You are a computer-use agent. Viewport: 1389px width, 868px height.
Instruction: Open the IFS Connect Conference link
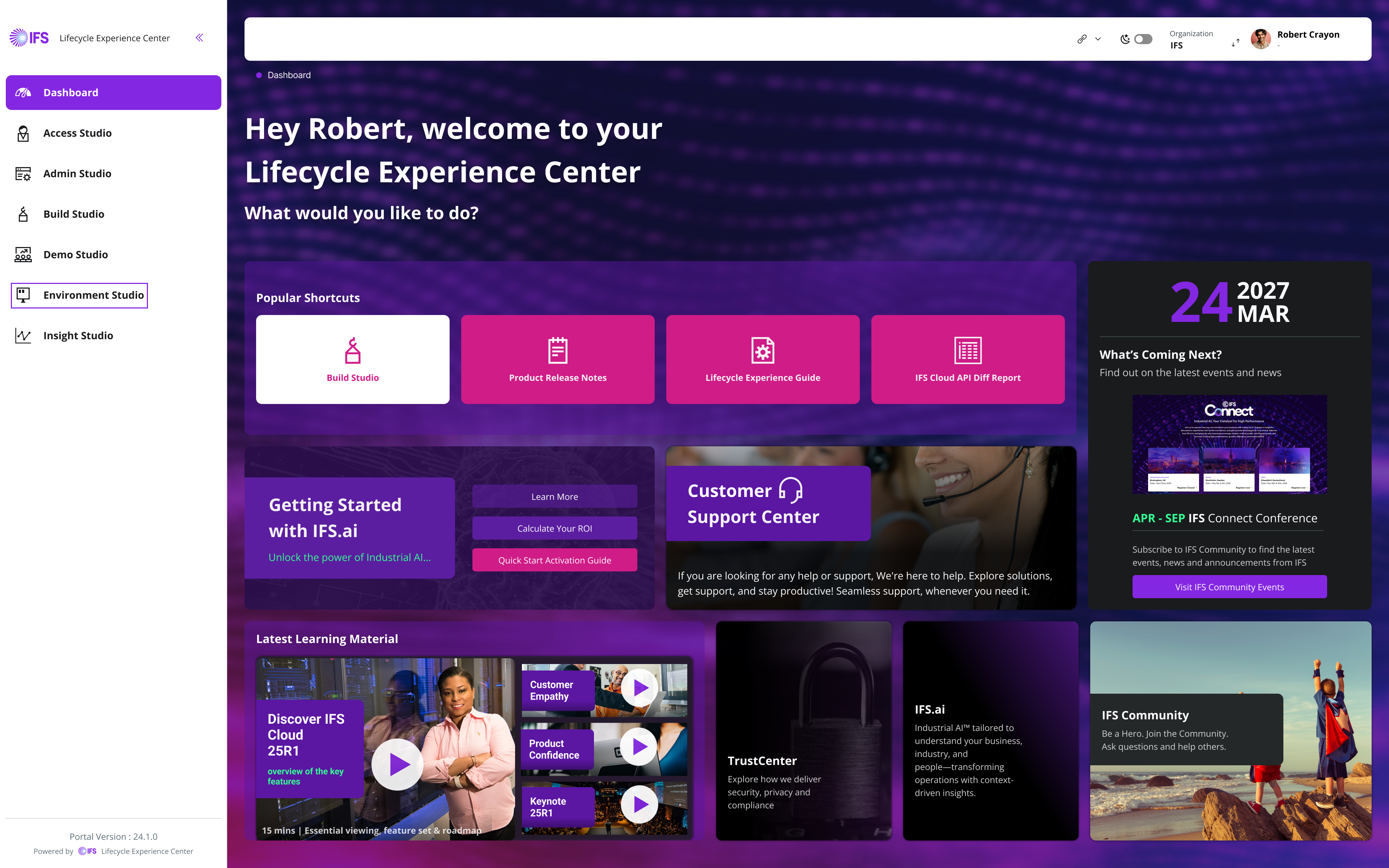pyautogui.click(x=1225, y=518)
